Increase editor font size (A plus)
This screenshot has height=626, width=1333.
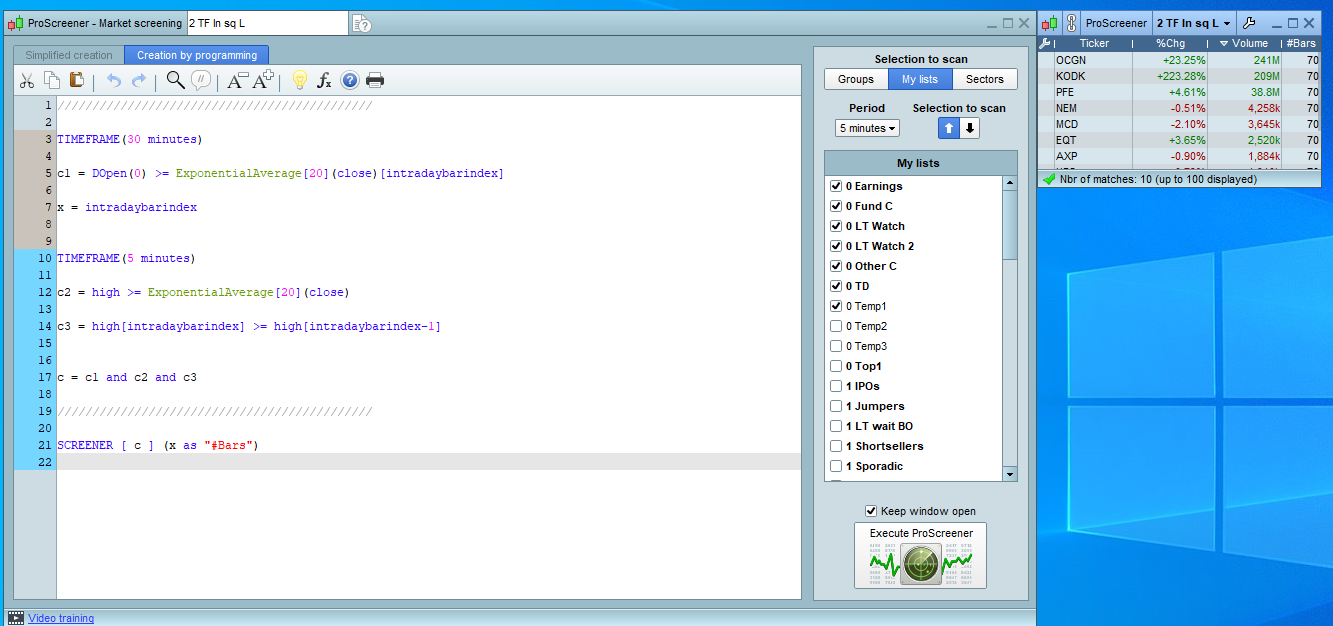click(x=264, y=81)
